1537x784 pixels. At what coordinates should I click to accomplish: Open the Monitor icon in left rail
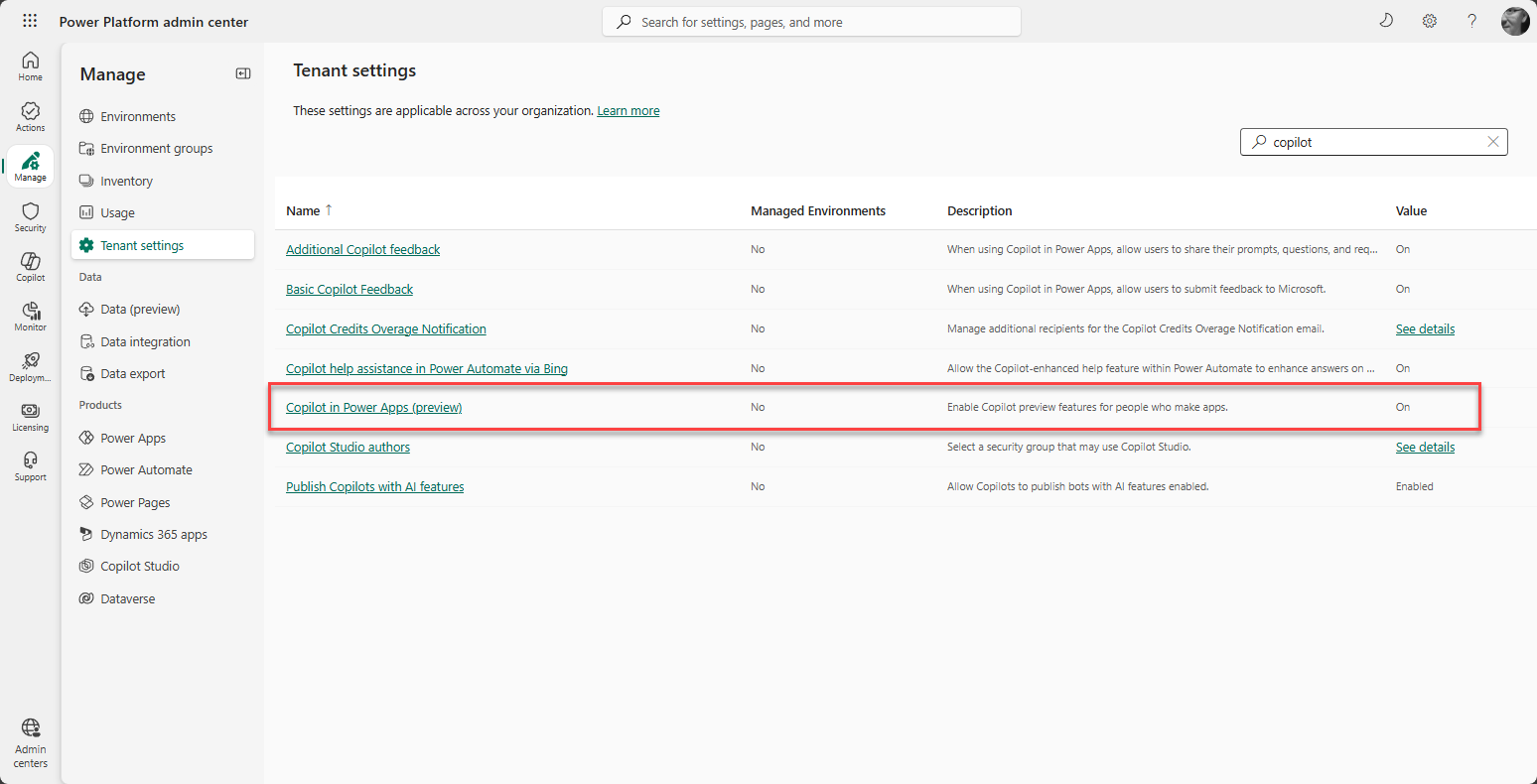point(31,316)
